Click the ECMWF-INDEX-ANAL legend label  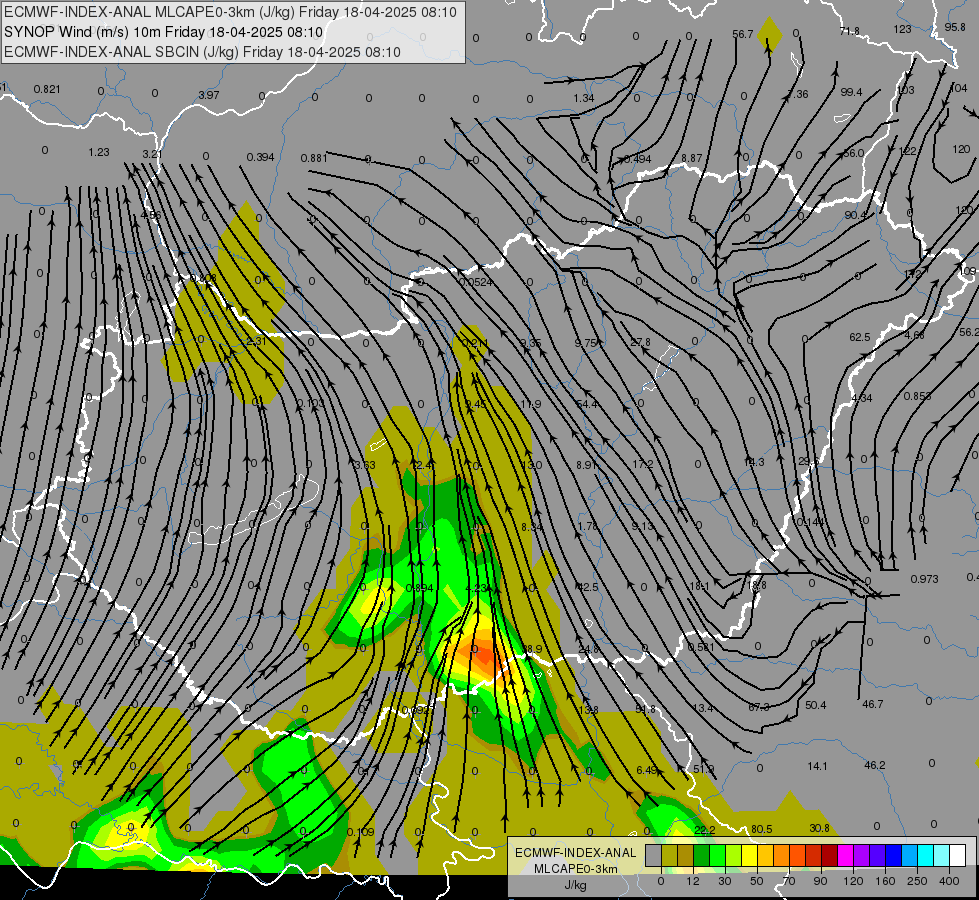[x=576, y=853]
